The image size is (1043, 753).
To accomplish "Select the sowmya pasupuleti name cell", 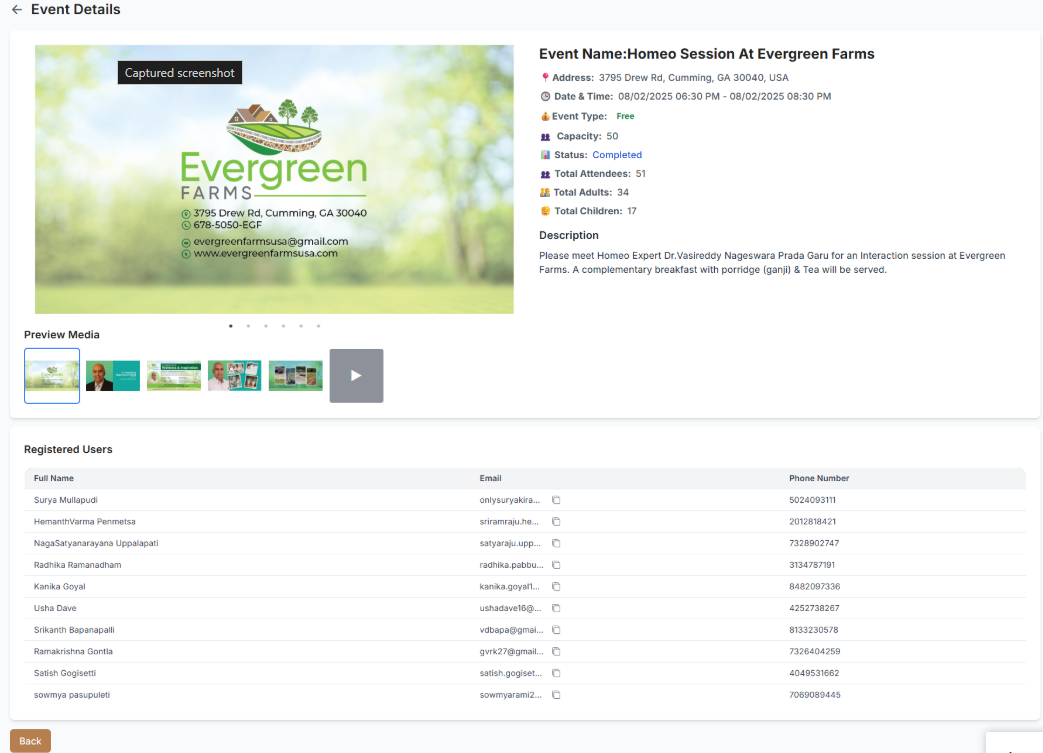I will tap(72, 695).
